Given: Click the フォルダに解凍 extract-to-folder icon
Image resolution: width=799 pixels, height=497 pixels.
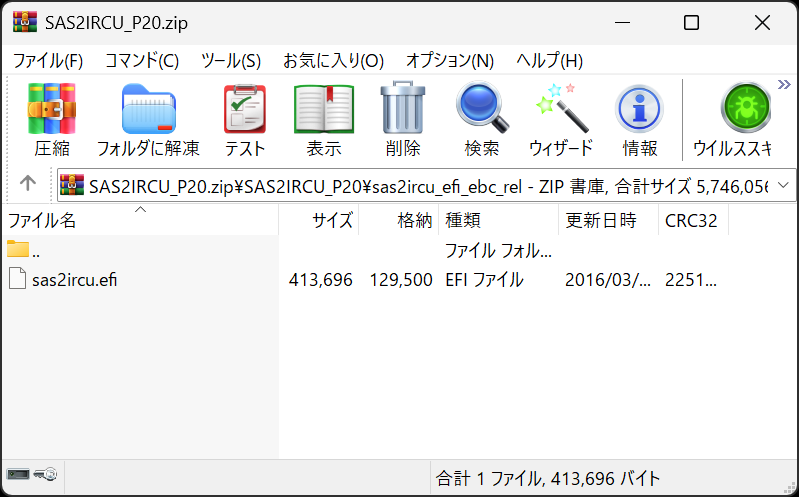Looking at the screenshot, I should coord(148,109).
